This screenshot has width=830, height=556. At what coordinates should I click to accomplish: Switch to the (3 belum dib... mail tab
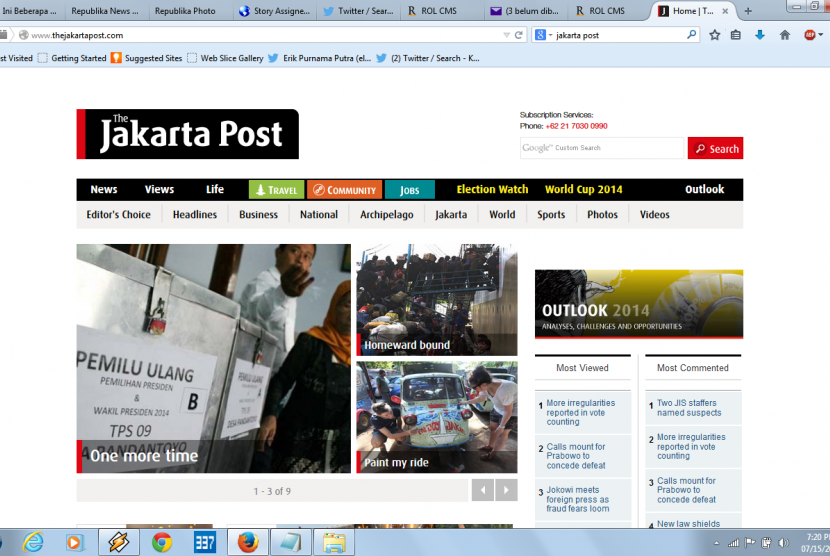coord(526,11)
